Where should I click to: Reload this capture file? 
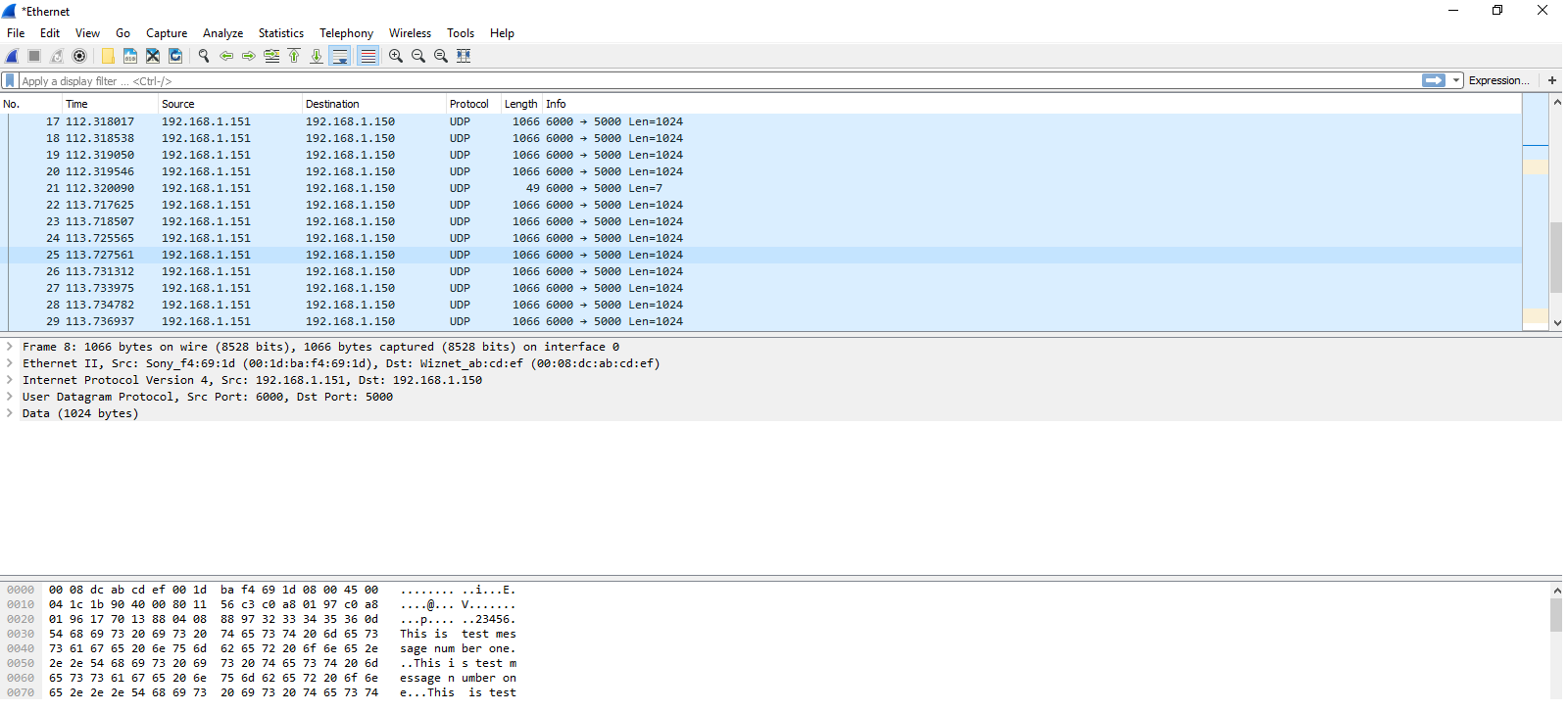(x=175, y=56)
